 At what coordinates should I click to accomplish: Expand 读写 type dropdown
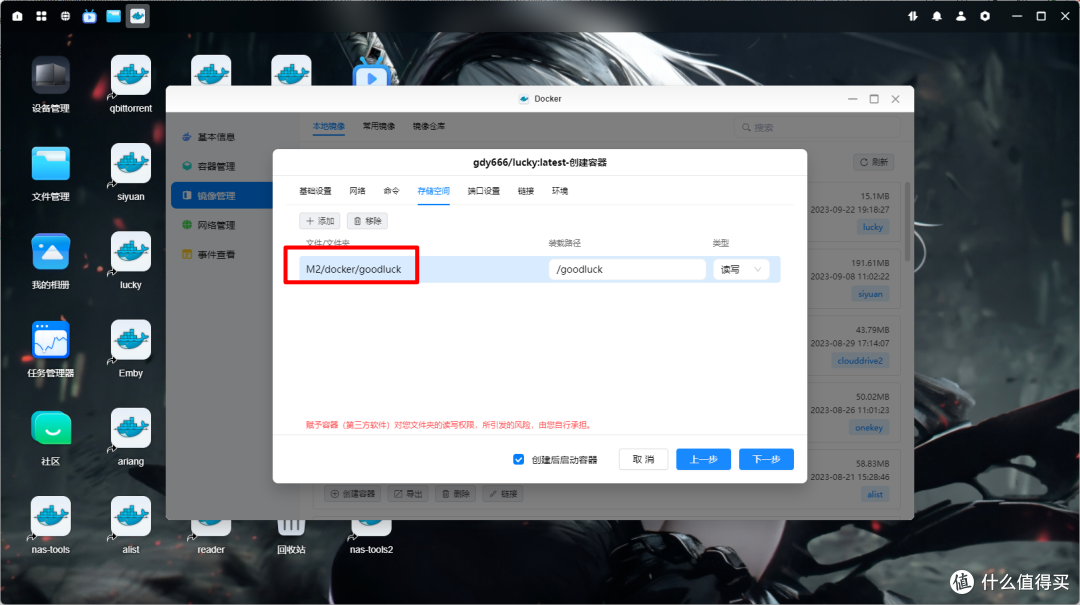coord(741,269)
